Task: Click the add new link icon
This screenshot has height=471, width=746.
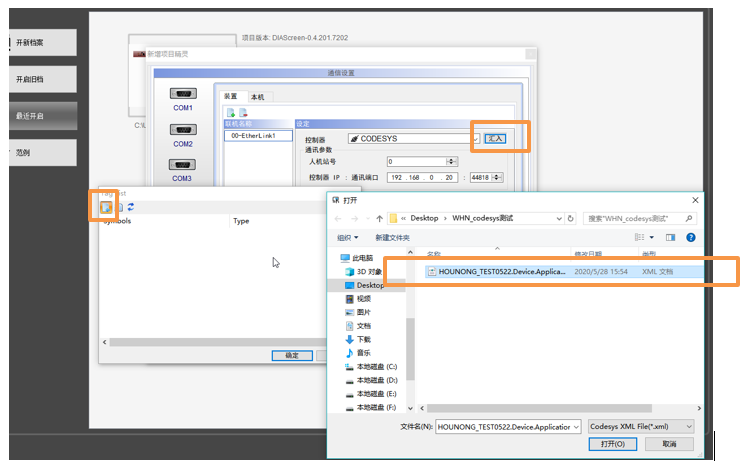Action: coord(230,113)
